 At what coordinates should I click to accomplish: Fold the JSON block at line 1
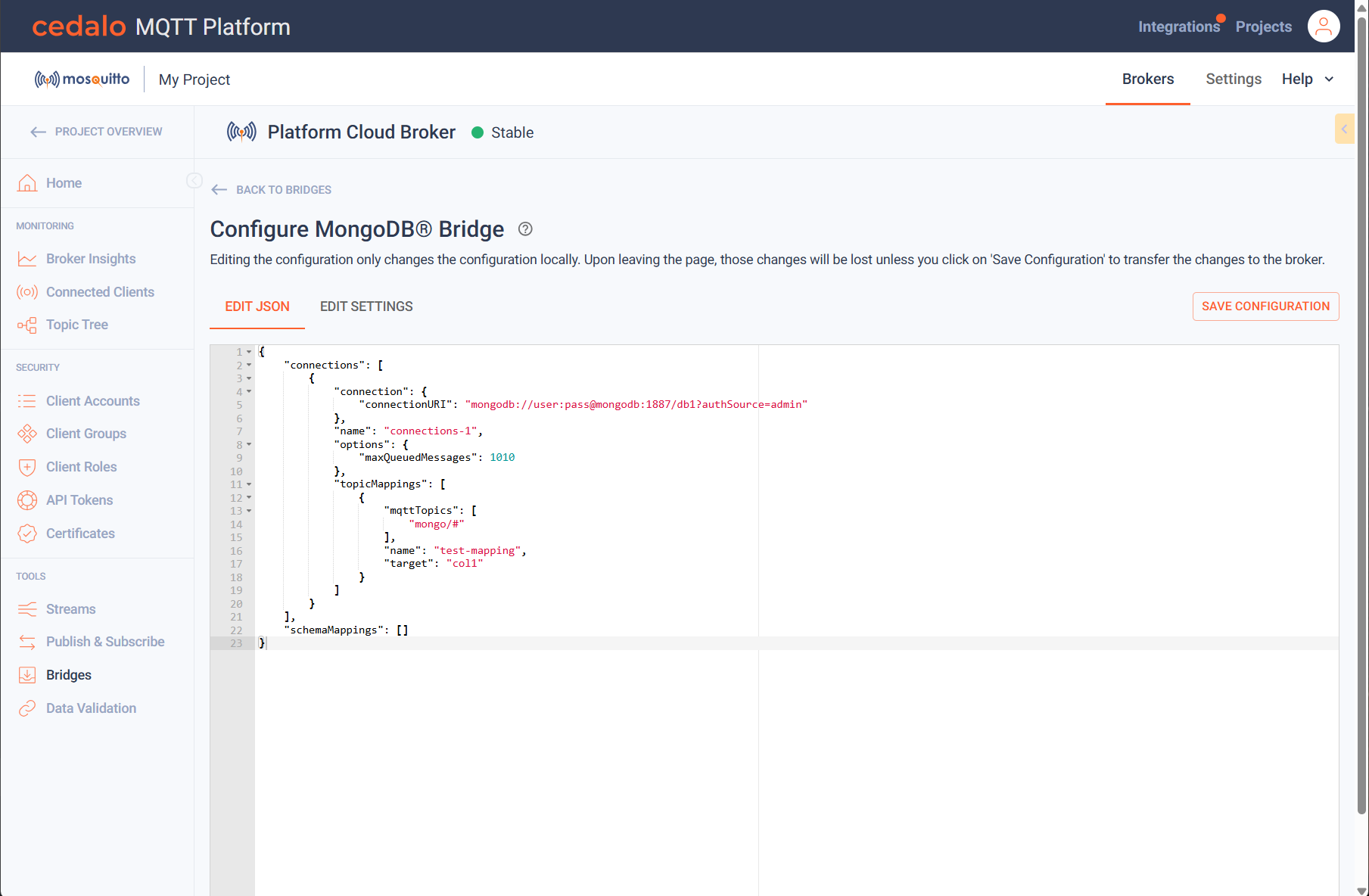(249, 352)
